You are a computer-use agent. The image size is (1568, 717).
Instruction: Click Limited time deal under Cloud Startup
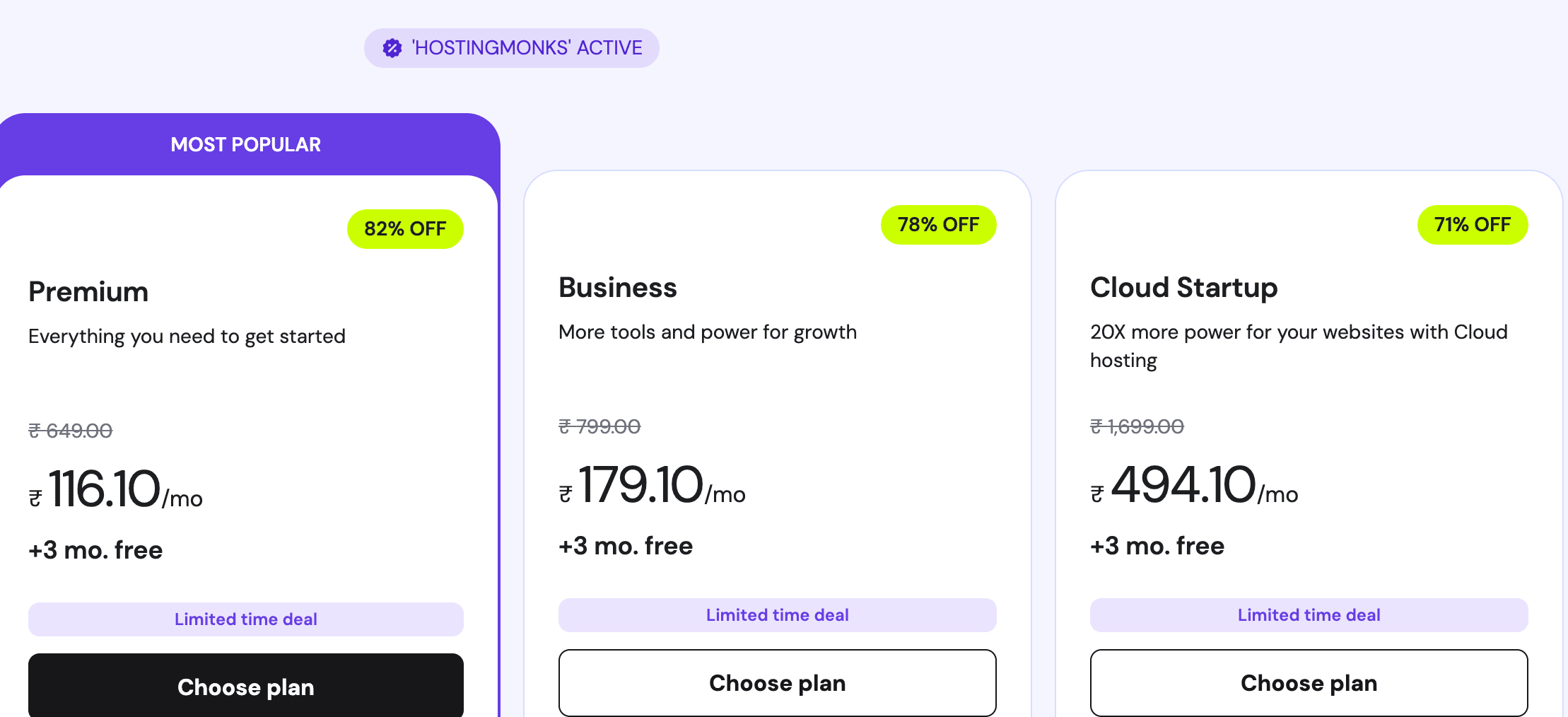click(1309, 615)
